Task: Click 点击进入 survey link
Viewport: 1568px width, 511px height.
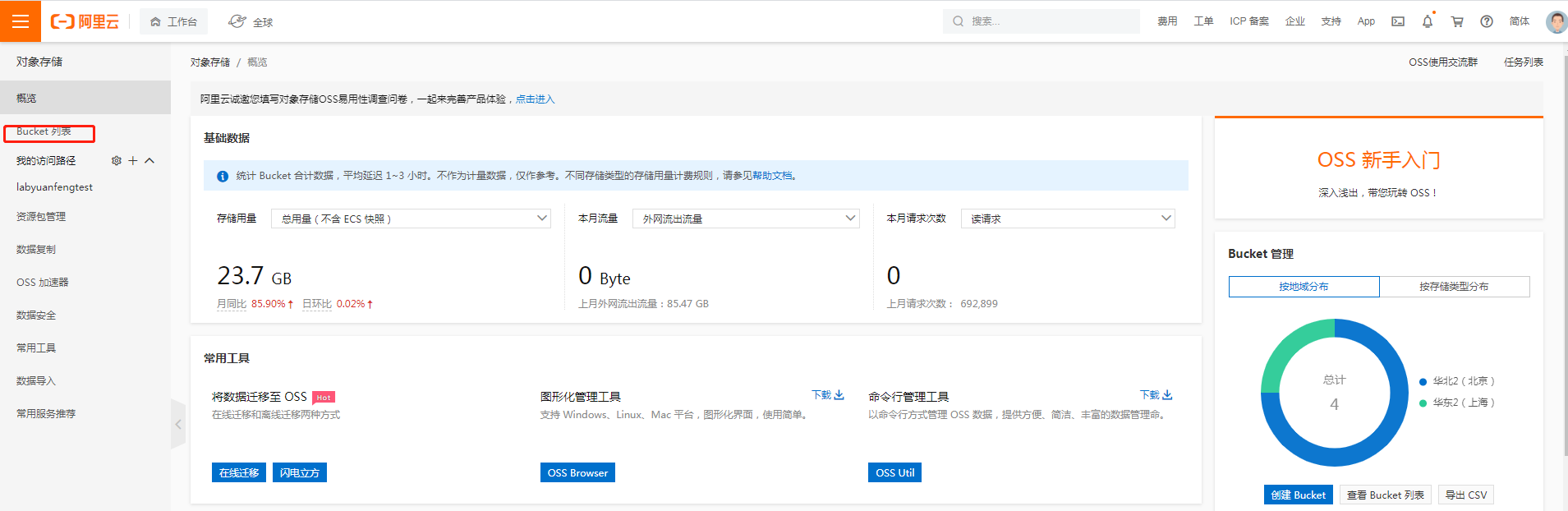Action: click(x=536, y=99)
